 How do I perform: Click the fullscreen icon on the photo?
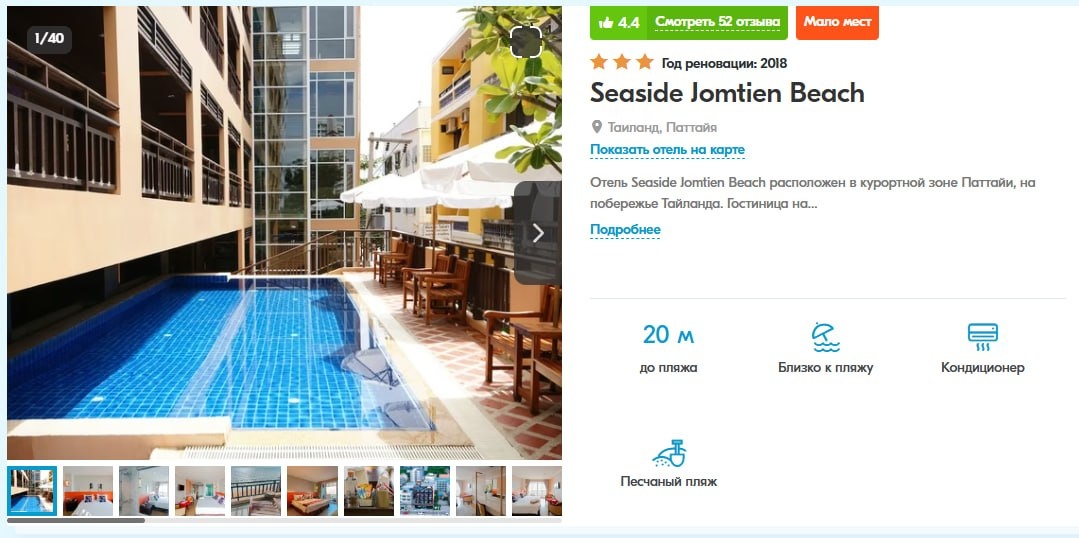(x=526, y=43)
